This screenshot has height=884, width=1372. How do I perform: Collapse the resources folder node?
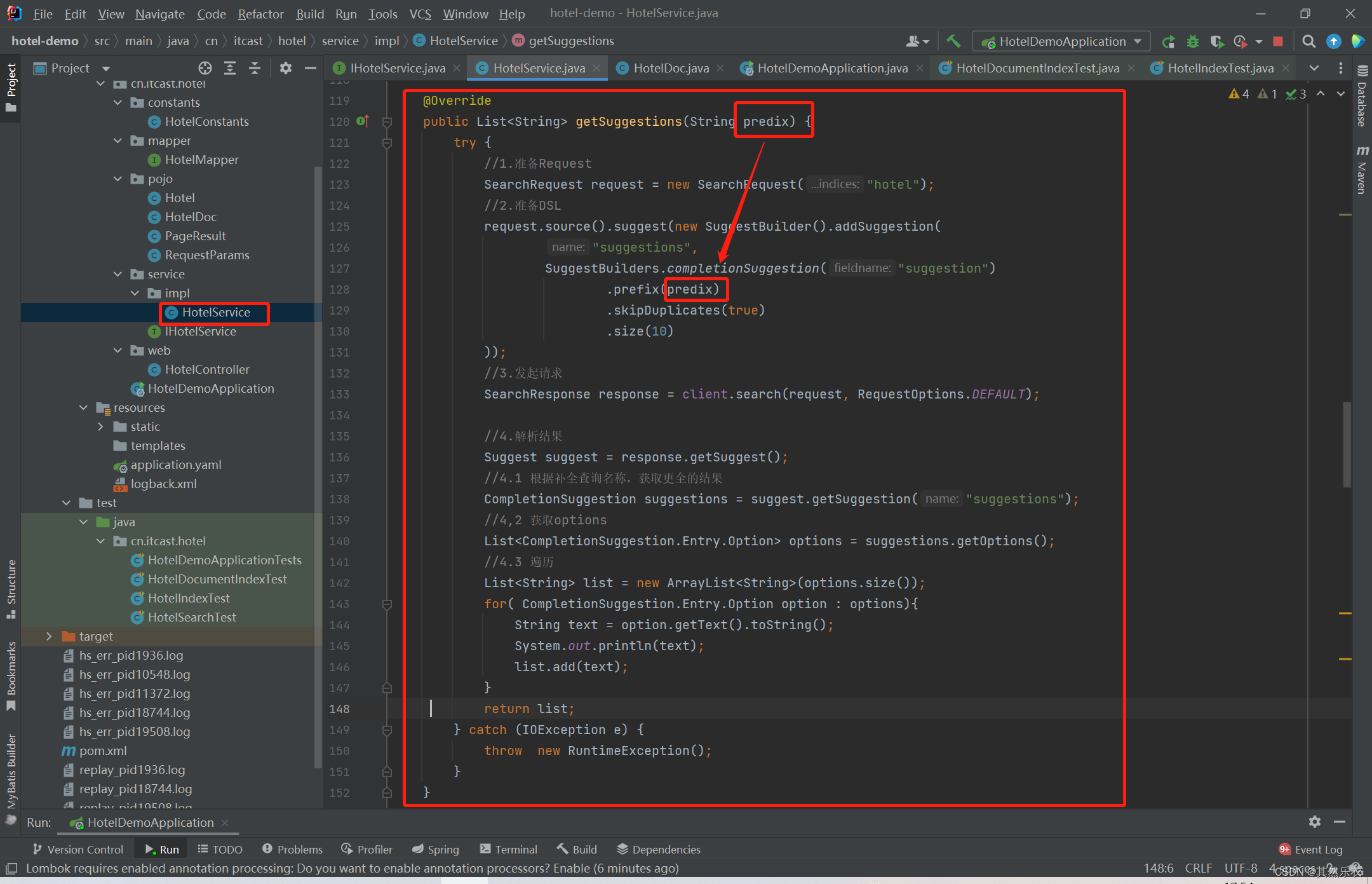click(x=83, y=407)
